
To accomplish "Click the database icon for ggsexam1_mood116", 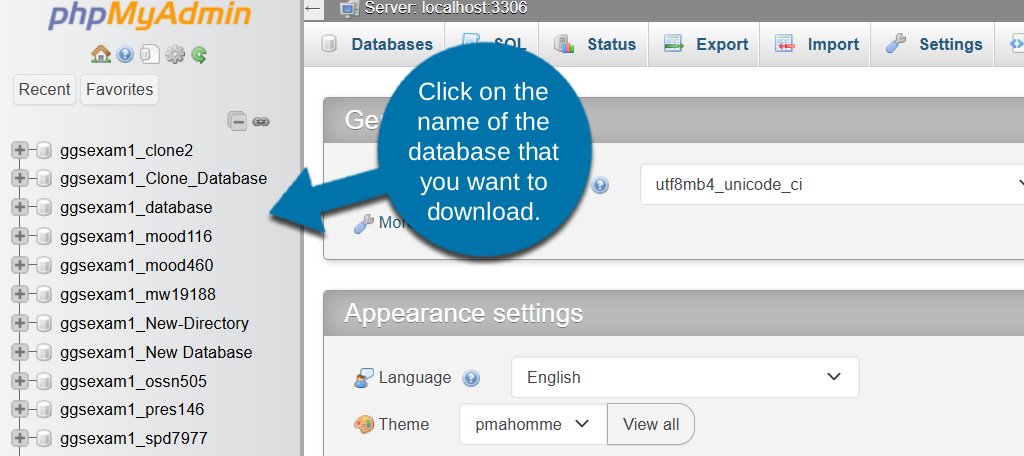I will tap(44, 237).
